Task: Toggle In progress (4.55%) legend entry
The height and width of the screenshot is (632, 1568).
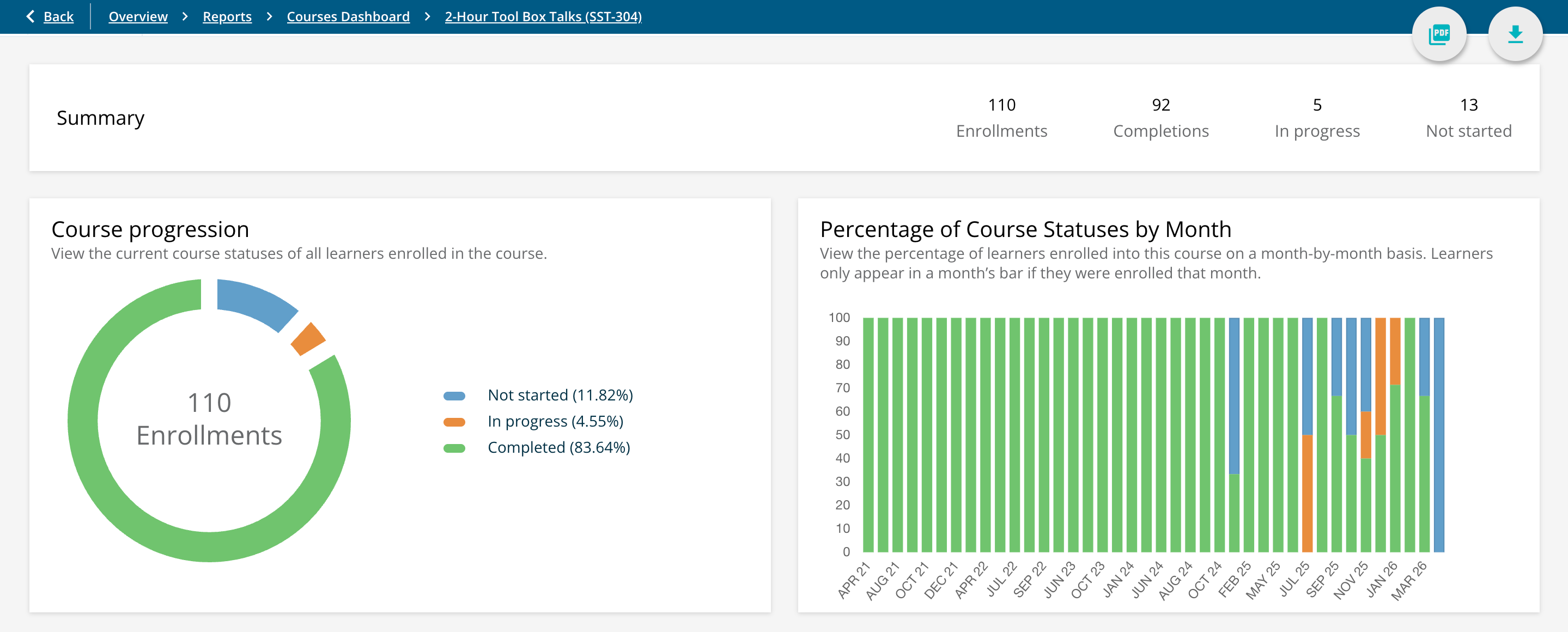Action: pos(555,421)
